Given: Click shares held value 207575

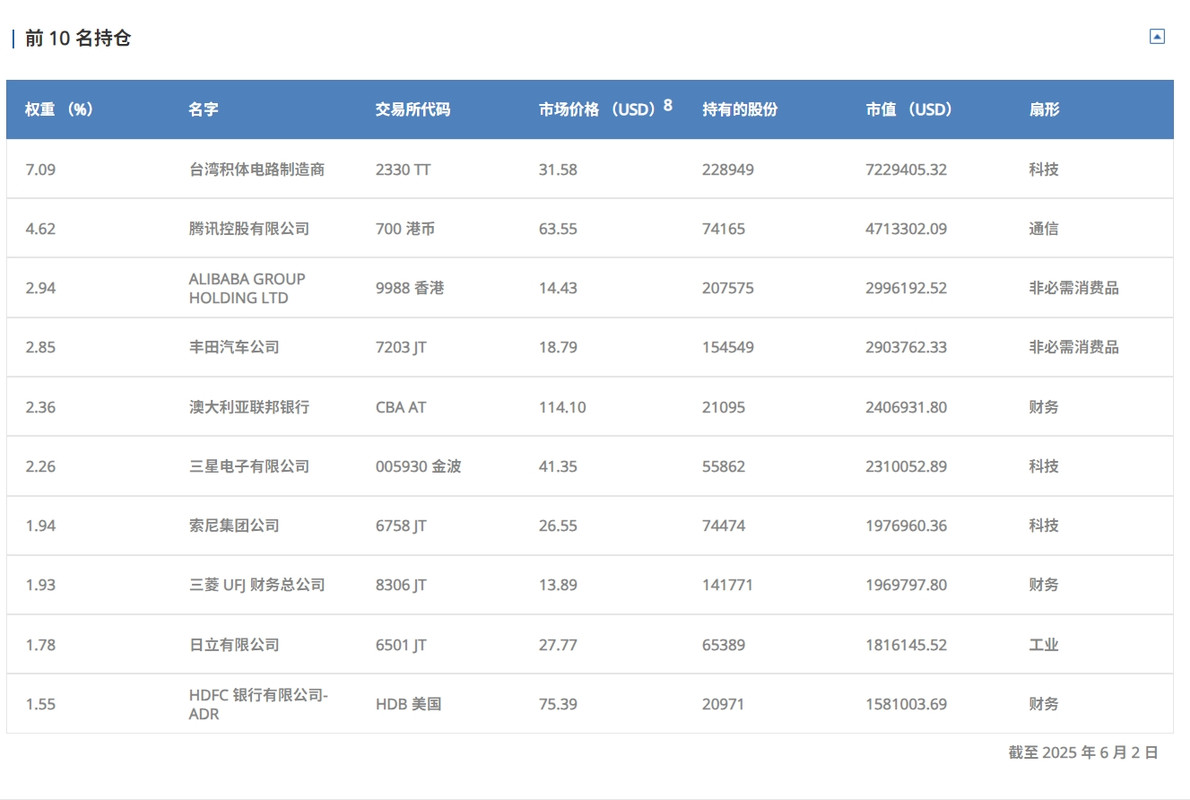Looking at the screenshot, I should click(728, 288).
